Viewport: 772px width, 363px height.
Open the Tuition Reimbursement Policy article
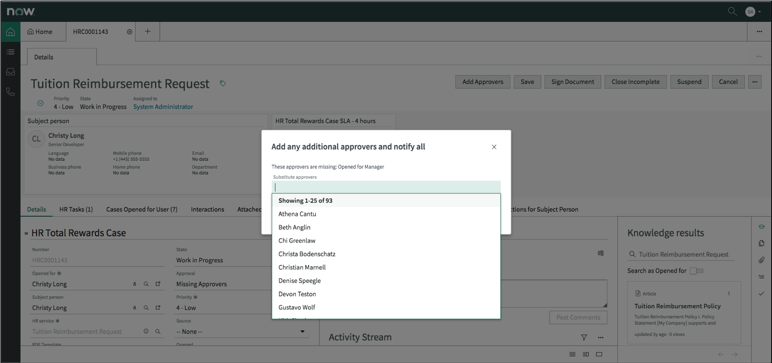[x=677, y=306]
